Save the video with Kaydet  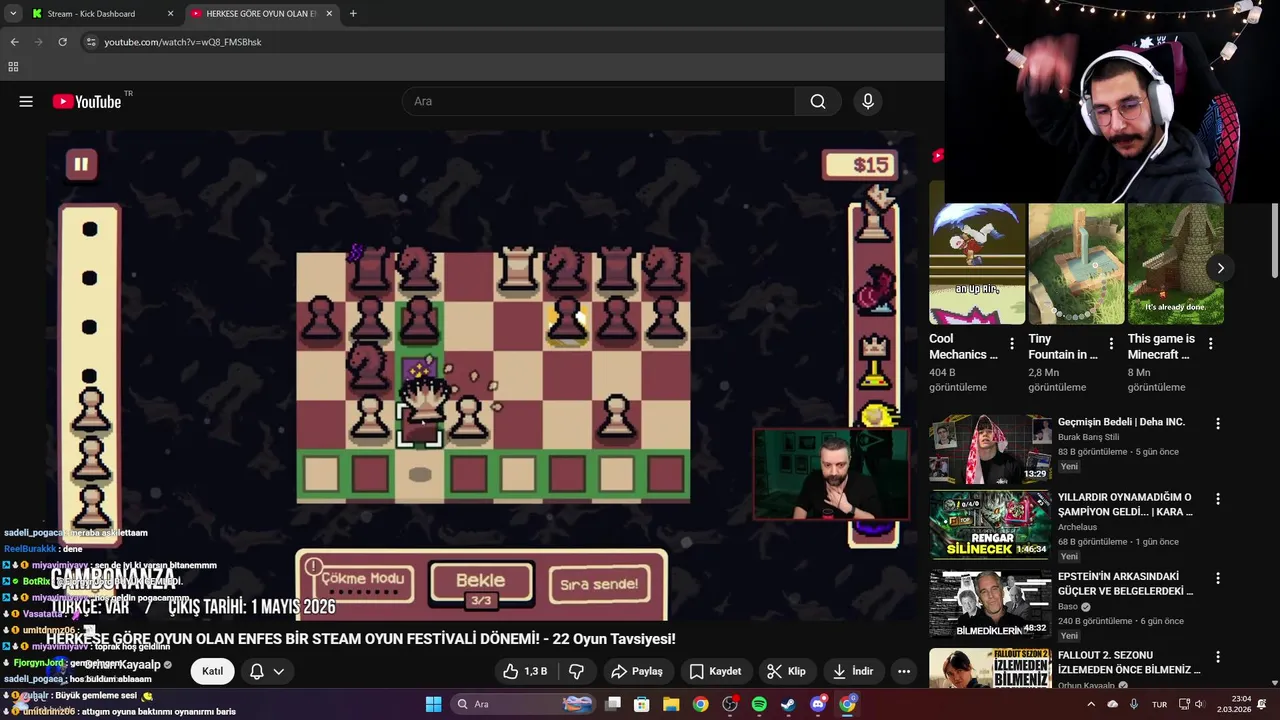[715, 671]
